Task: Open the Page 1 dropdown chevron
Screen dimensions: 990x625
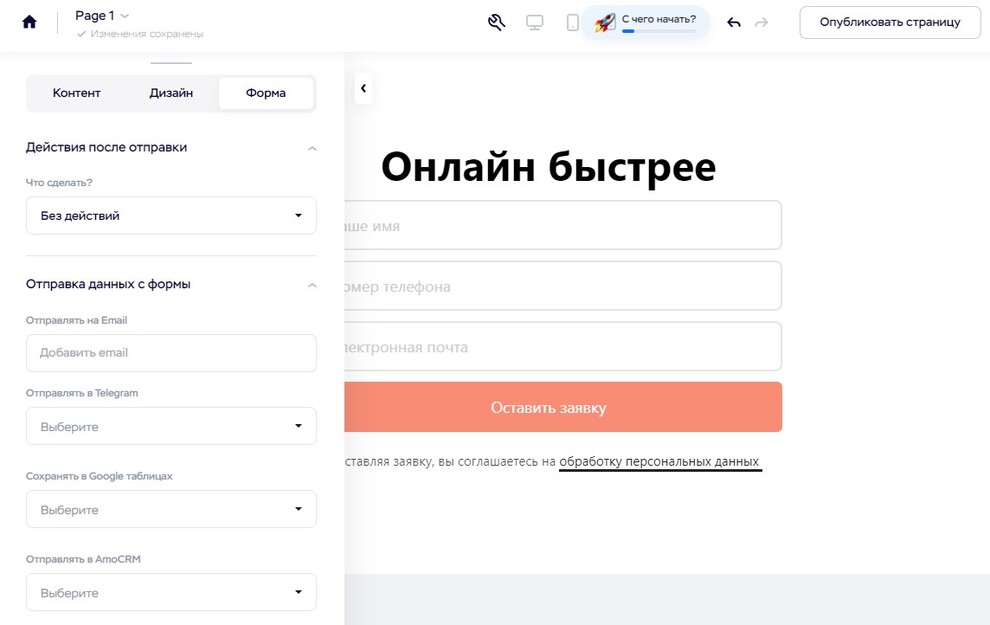Action: point(124,16)
